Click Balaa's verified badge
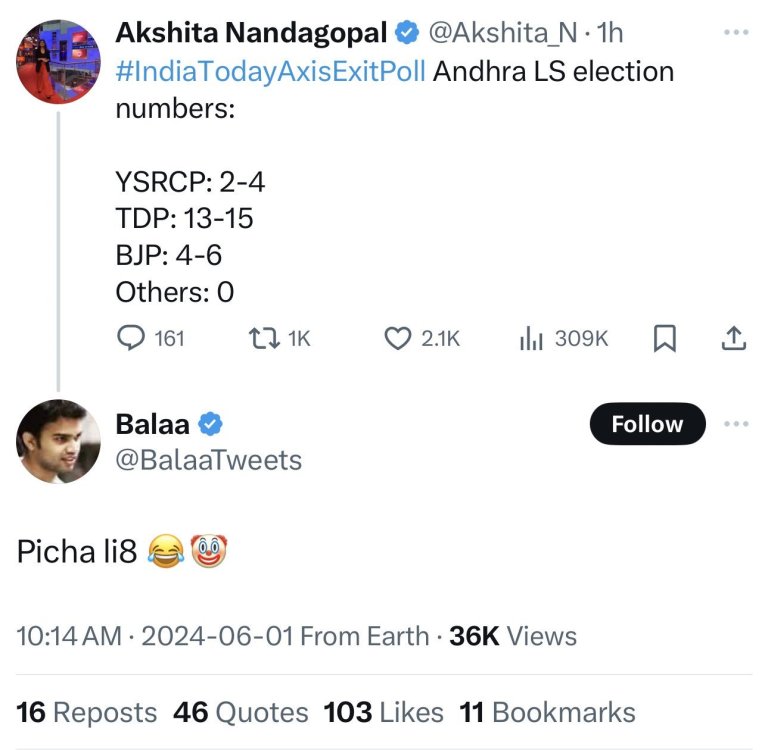The image size is (768, 750). (x=210, y=424)
